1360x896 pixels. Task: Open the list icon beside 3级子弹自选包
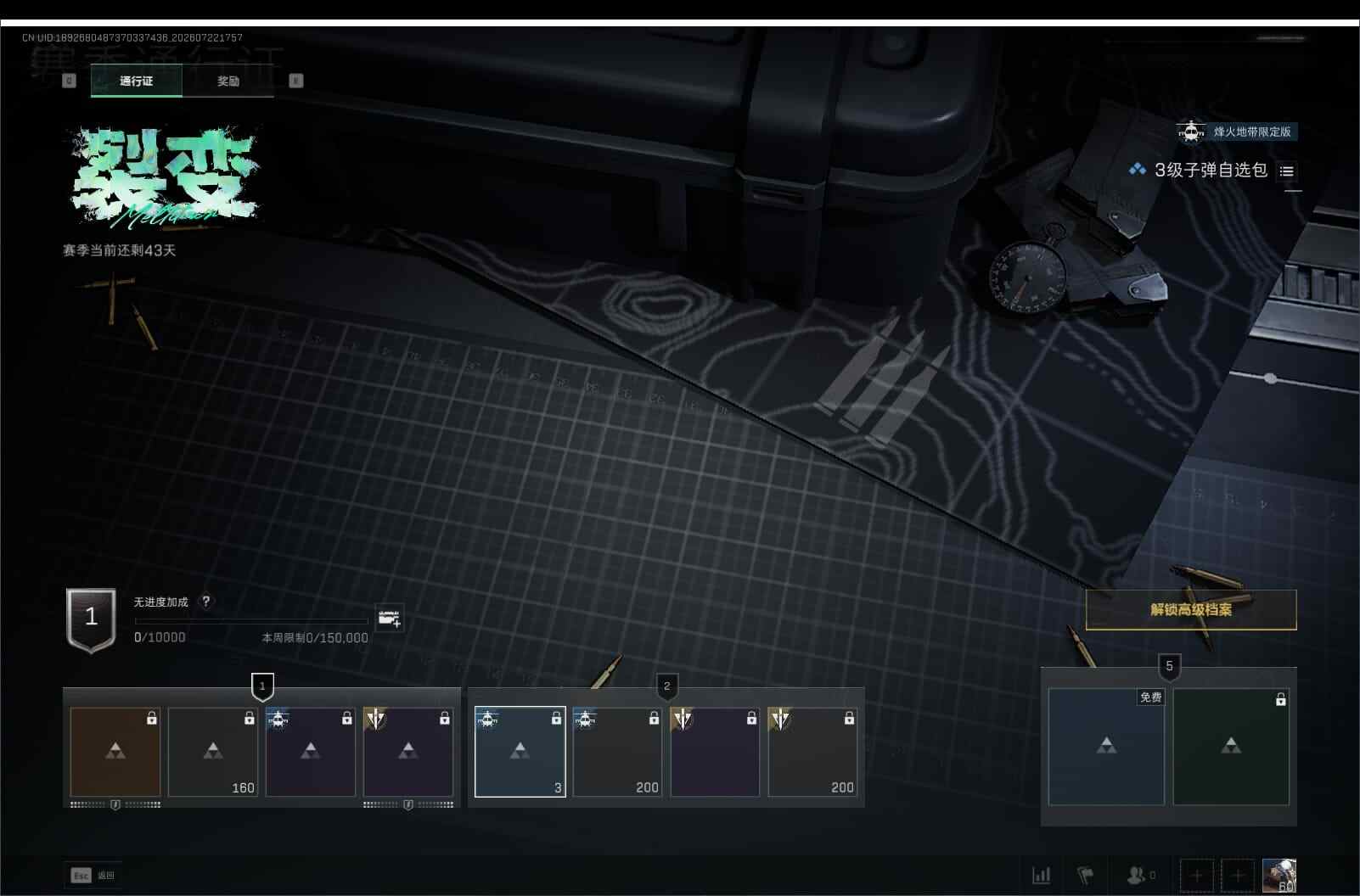[1287, 171]
